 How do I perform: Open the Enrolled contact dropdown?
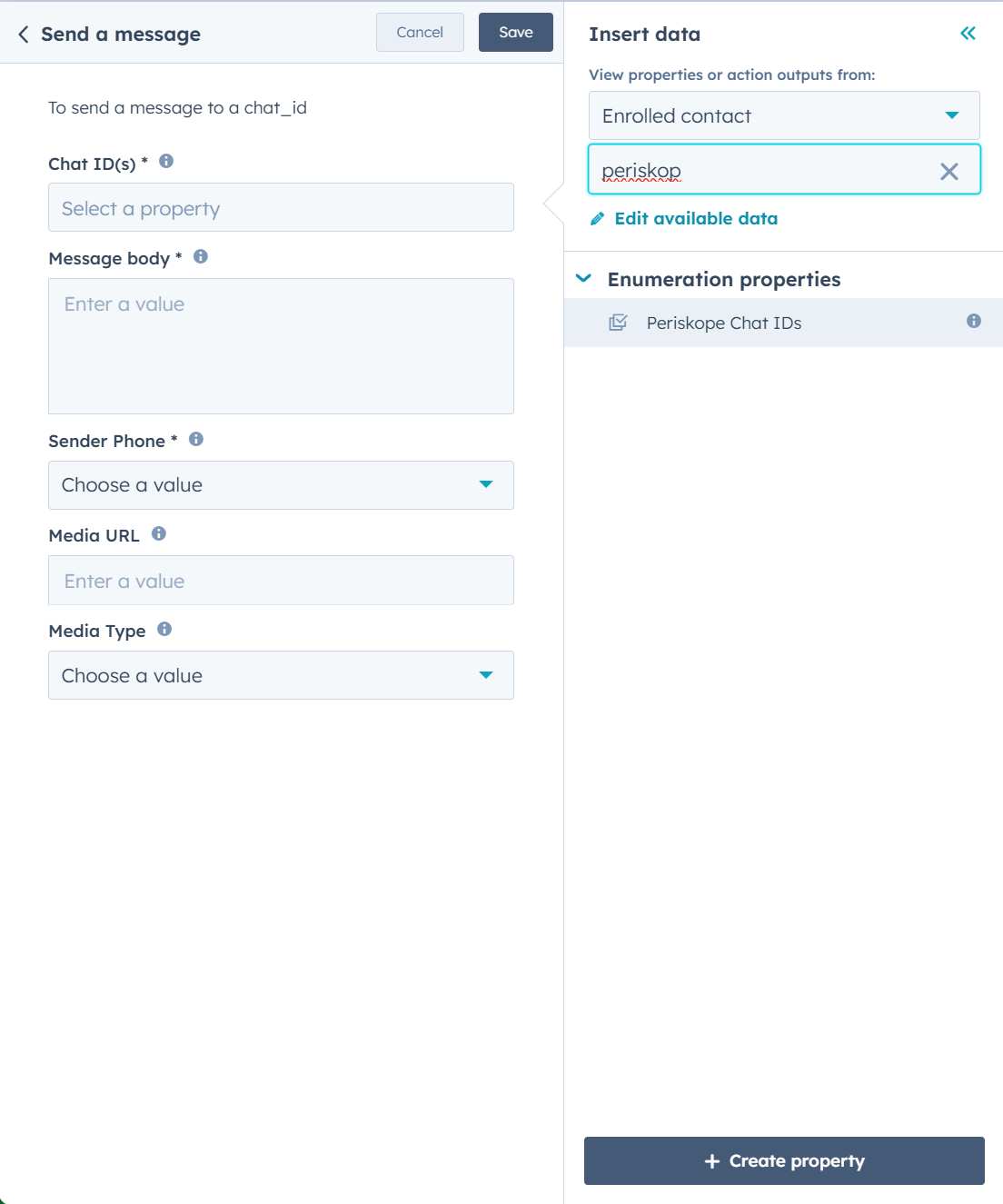784,115
